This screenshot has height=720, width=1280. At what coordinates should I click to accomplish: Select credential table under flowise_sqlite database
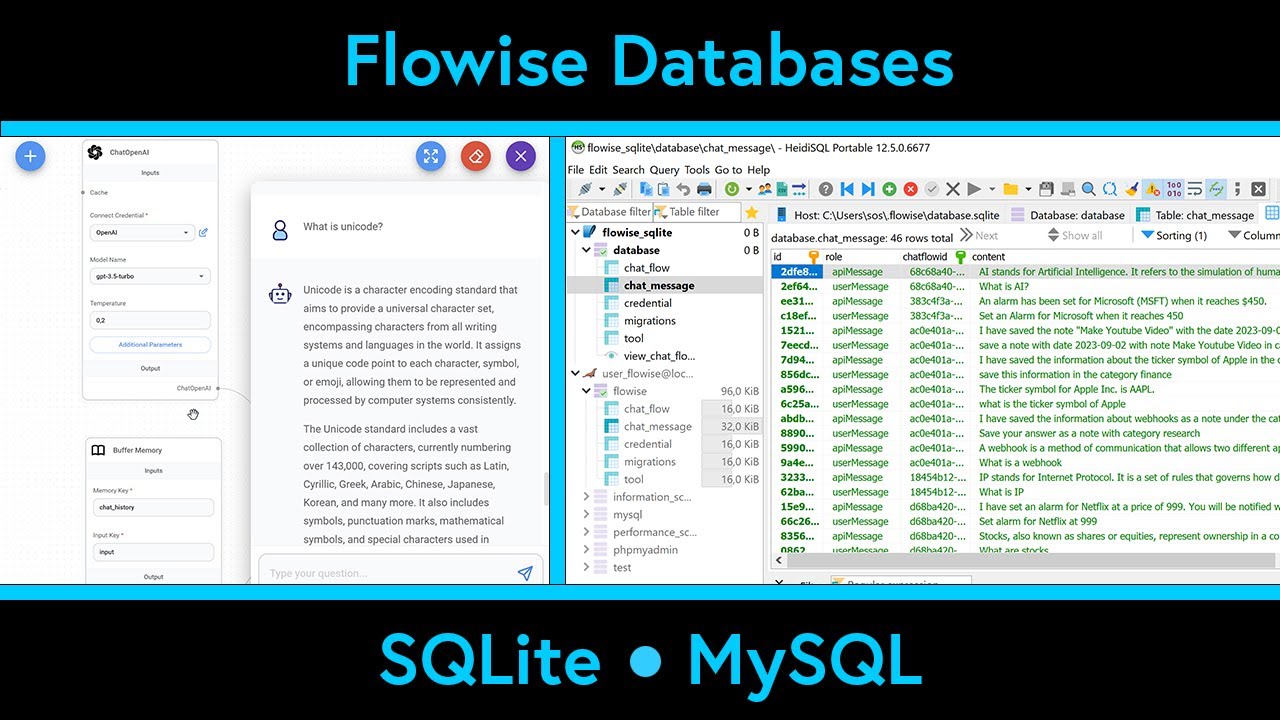coord(648,303)
